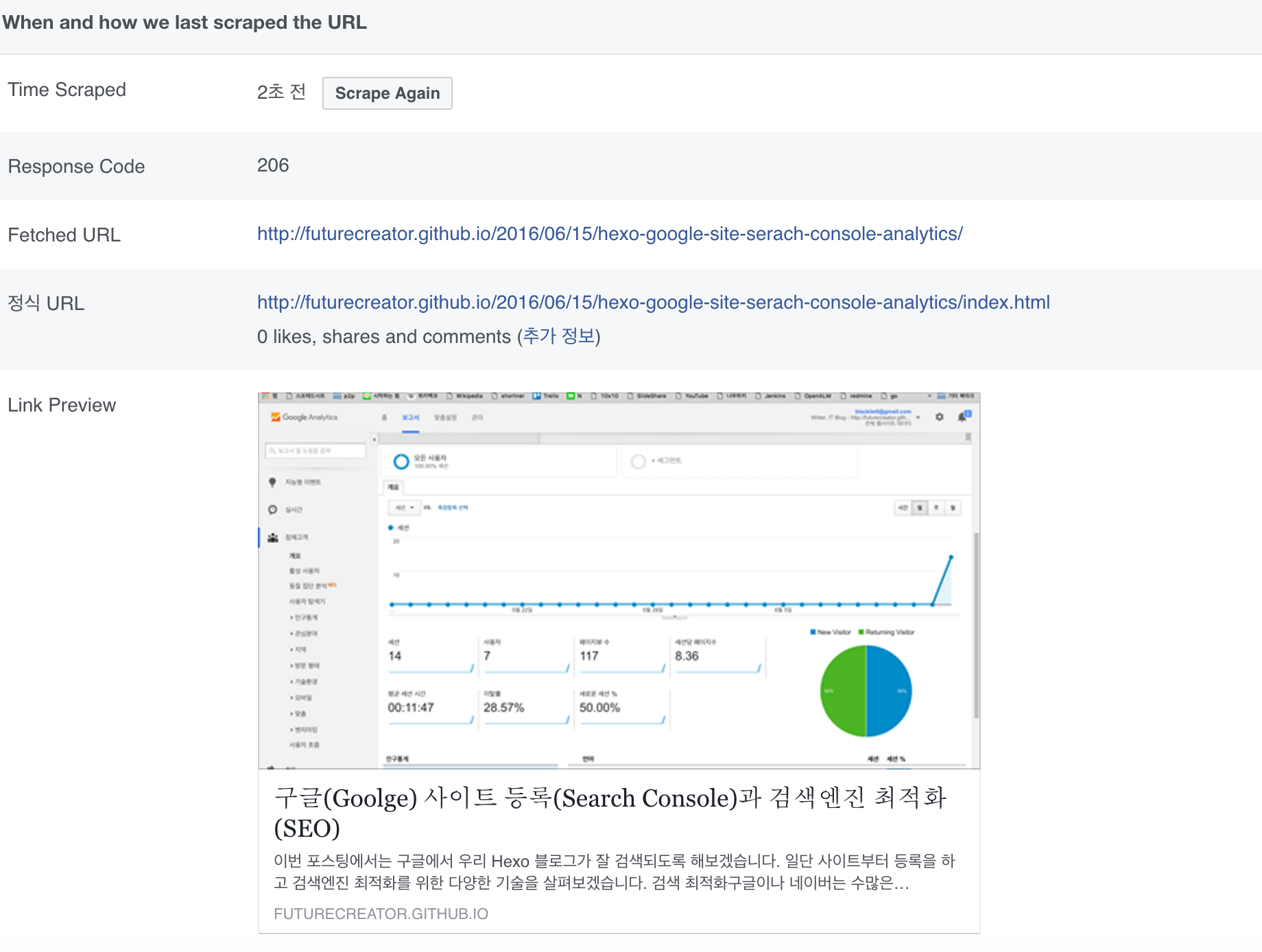Screen dimensions: 1262x952
Task: Click the Scrape Again button
Action: 387,93
